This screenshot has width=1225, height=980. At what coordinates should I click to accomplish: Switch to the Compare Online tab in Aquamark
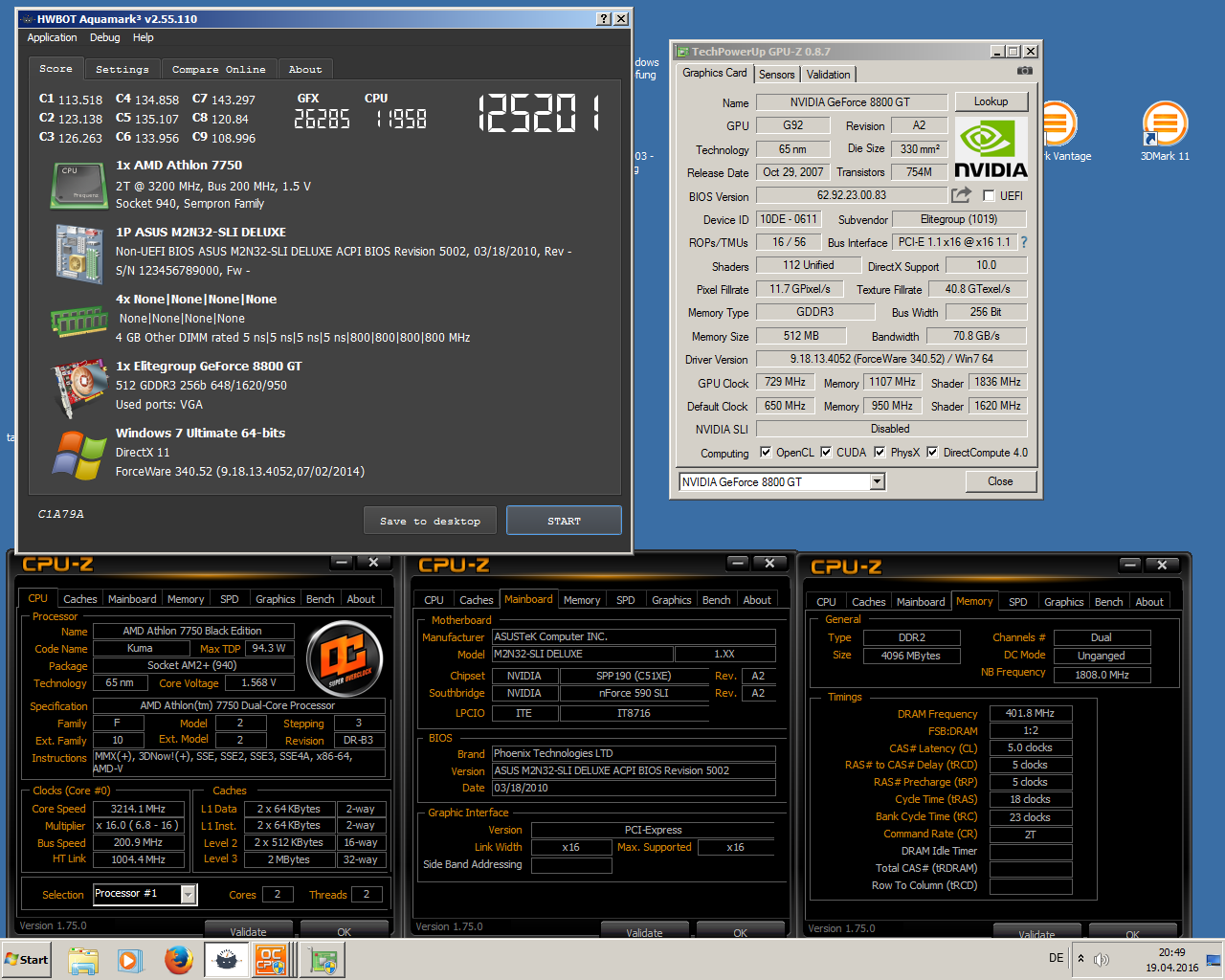(x=219, y=69)
